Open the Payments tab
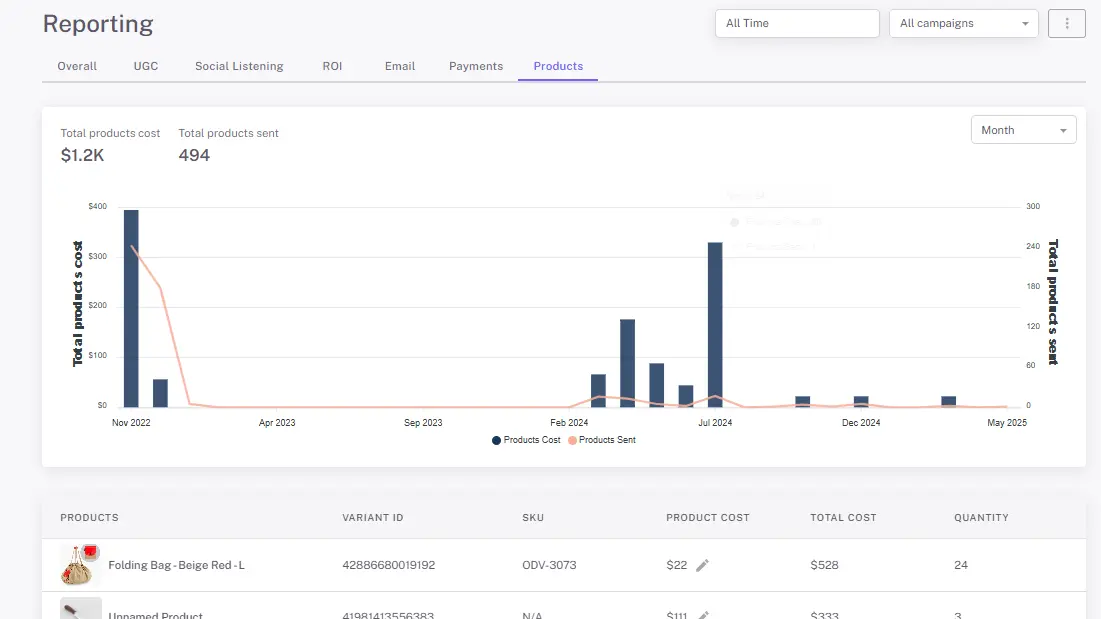The image size is (1101, 619). click(476, 66)
